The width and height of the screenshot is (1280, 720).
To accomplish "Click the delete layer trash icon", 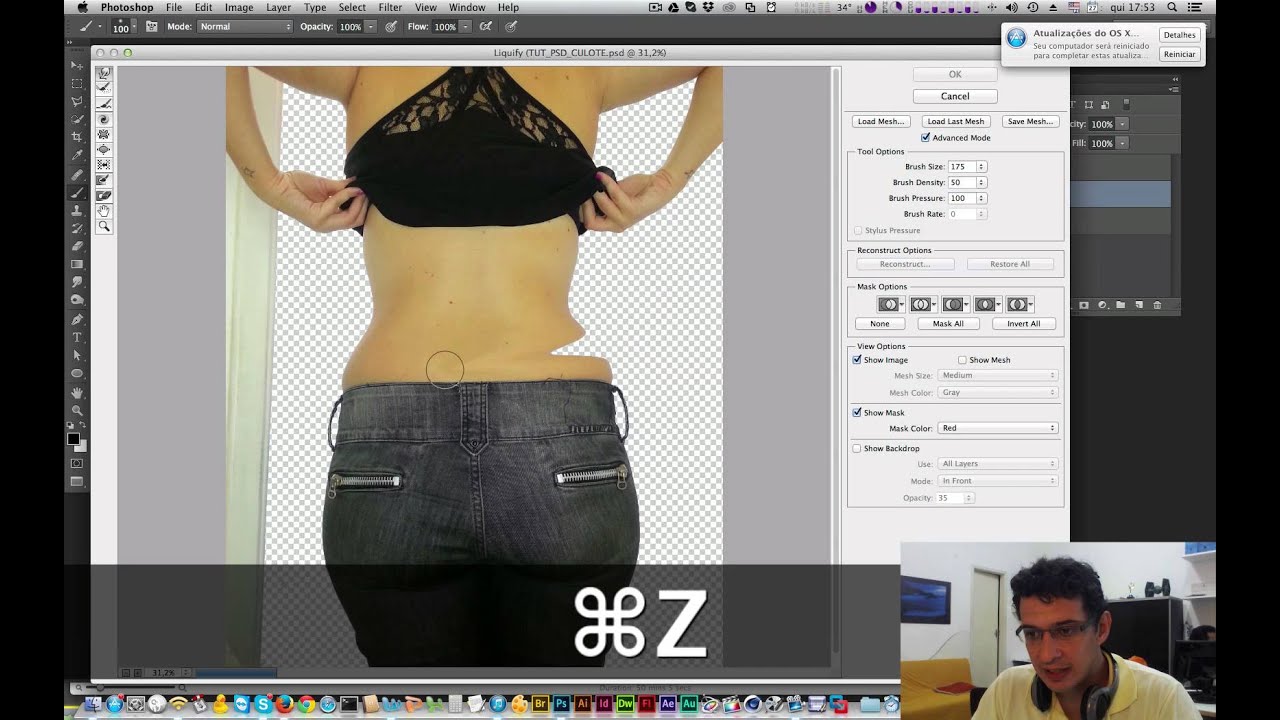I will tap(1158, 305).
